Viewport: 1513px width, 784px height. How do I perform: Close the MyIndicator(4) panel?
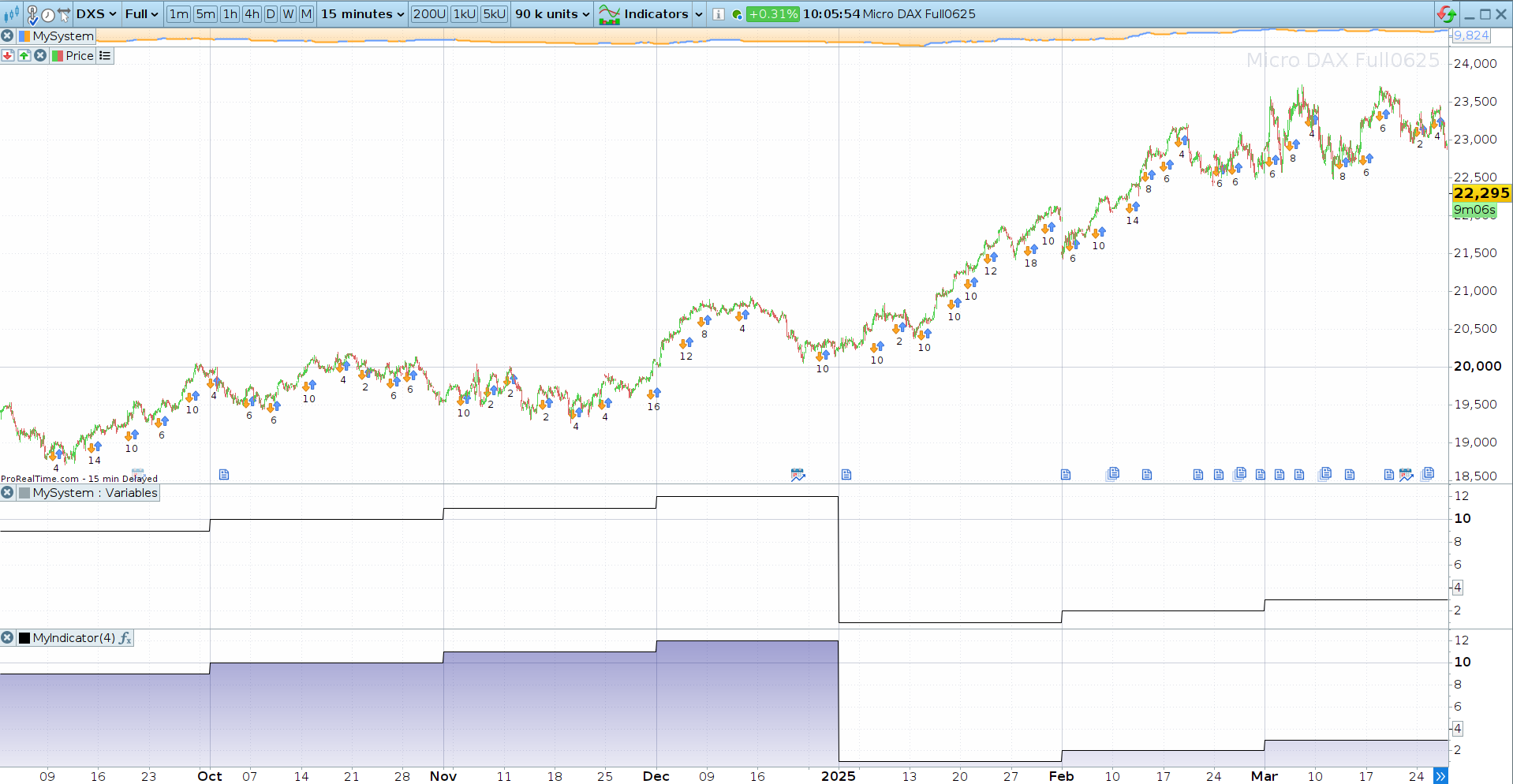7,637
